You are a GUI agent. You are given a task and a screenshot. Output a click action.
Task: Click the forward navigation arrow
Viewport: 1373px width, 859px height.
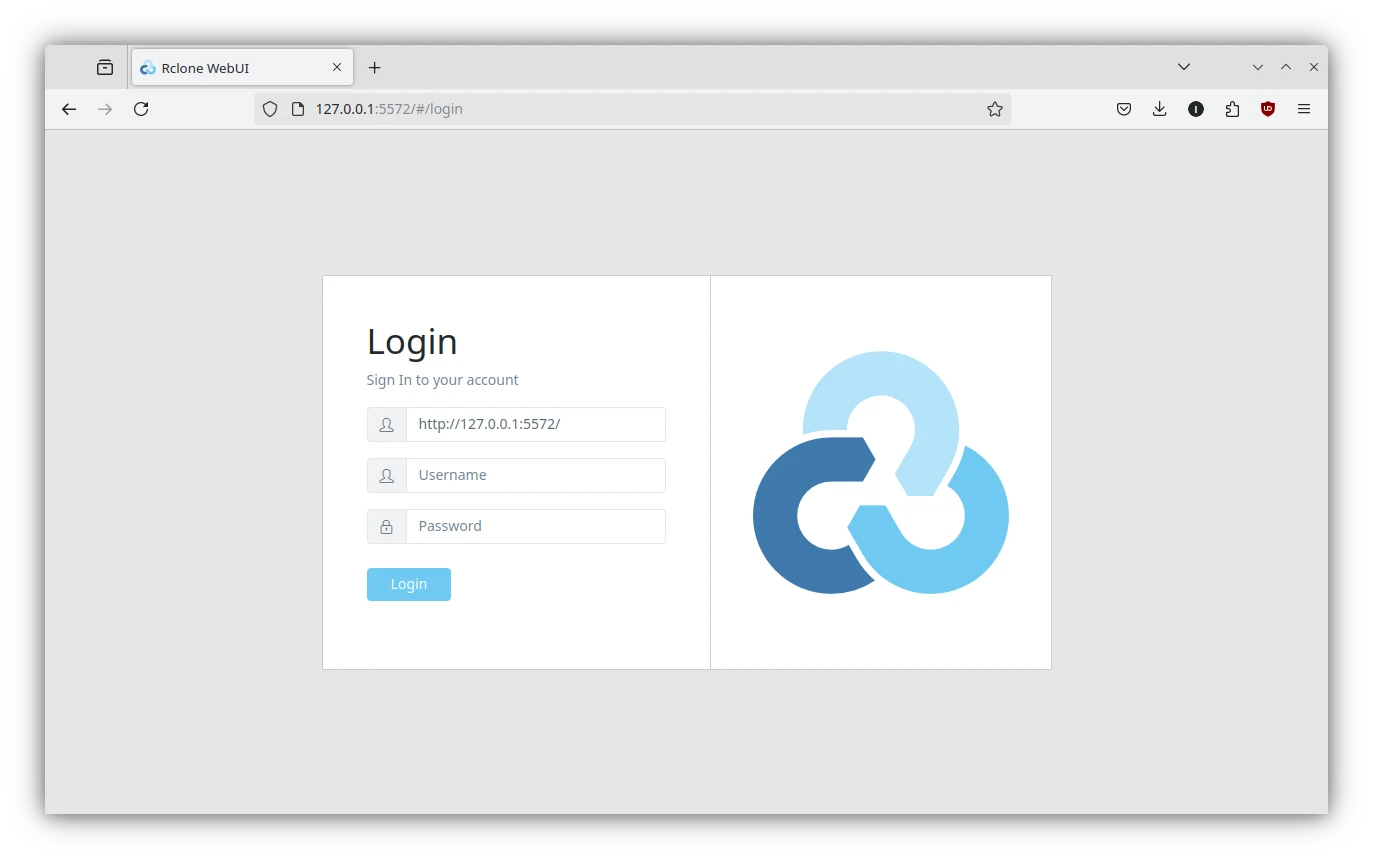[105, 109]
